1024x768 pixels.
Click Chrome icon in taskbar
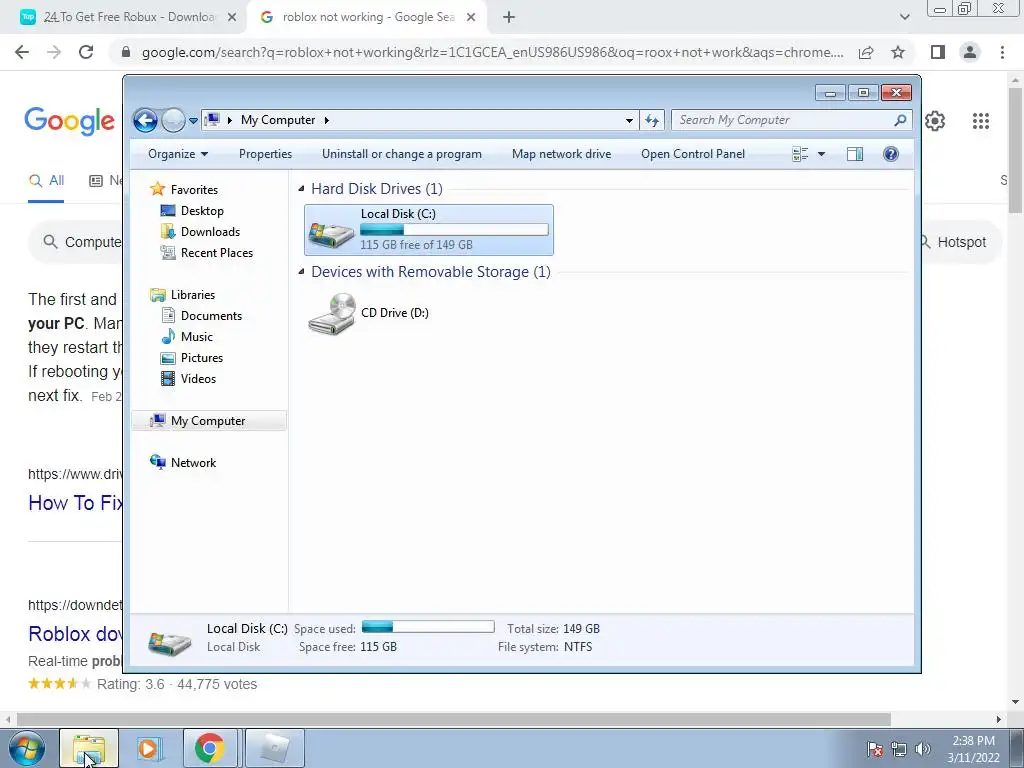pos(210,748)
